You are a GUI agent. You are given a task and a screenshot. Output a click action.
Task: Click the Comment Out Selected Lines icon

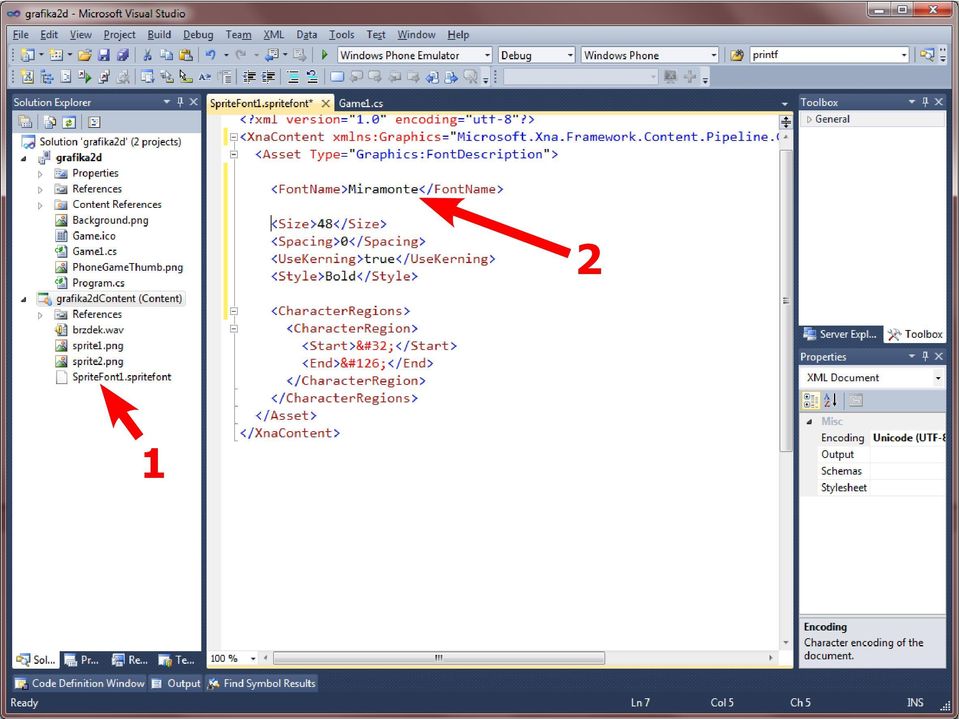tap(293, 77)
